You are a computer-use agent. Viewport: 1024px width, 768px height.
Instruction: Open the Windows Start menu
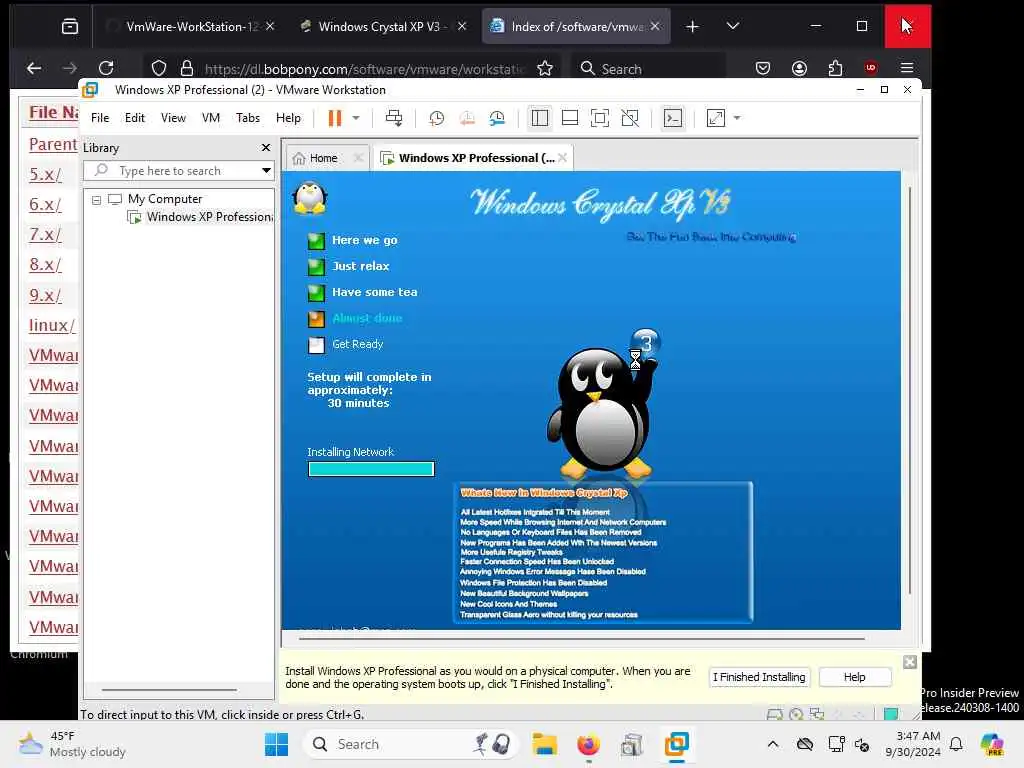[x=276, y=744]
